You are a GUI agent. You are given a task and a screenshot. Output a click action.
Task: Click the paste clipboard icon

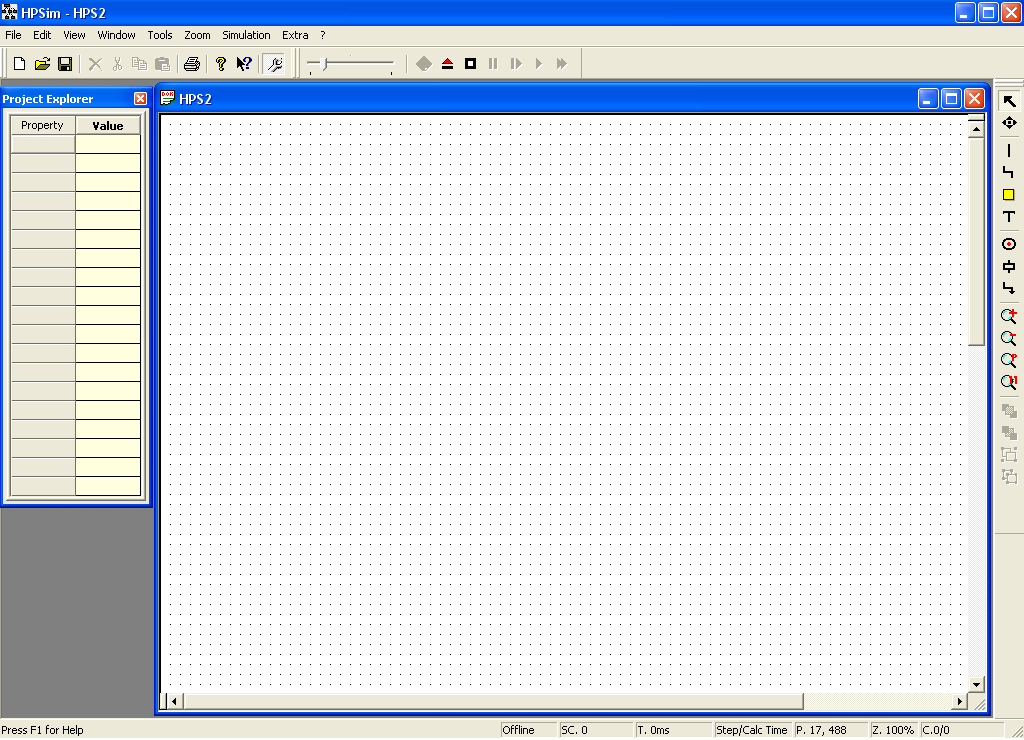(x=162, y=63)
